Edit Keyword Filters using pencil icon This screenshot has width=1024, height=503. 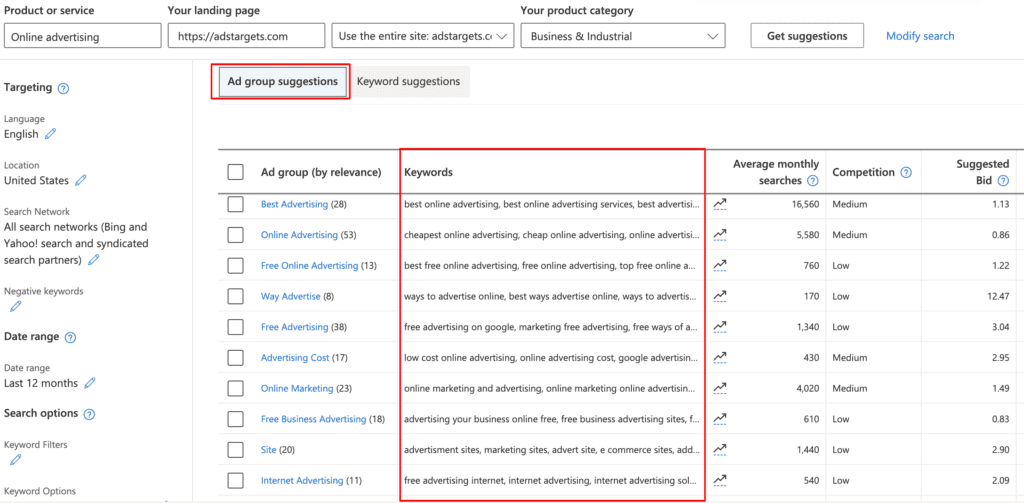[x=15, y=460]
